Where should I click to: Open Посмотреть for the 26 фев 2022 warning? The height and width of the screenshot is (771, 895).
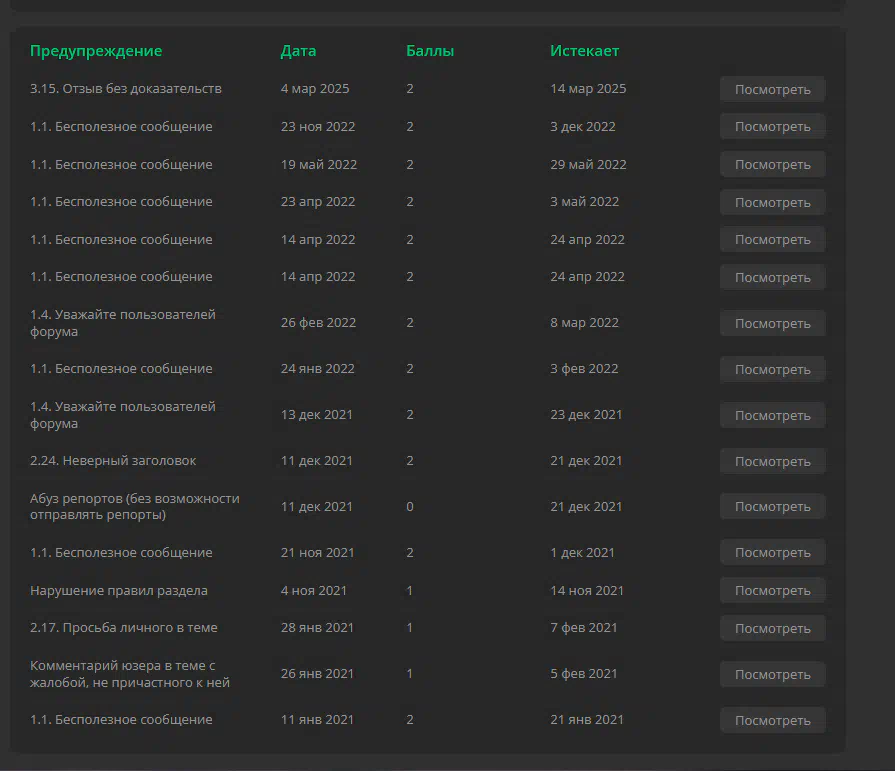pos(772,323)
